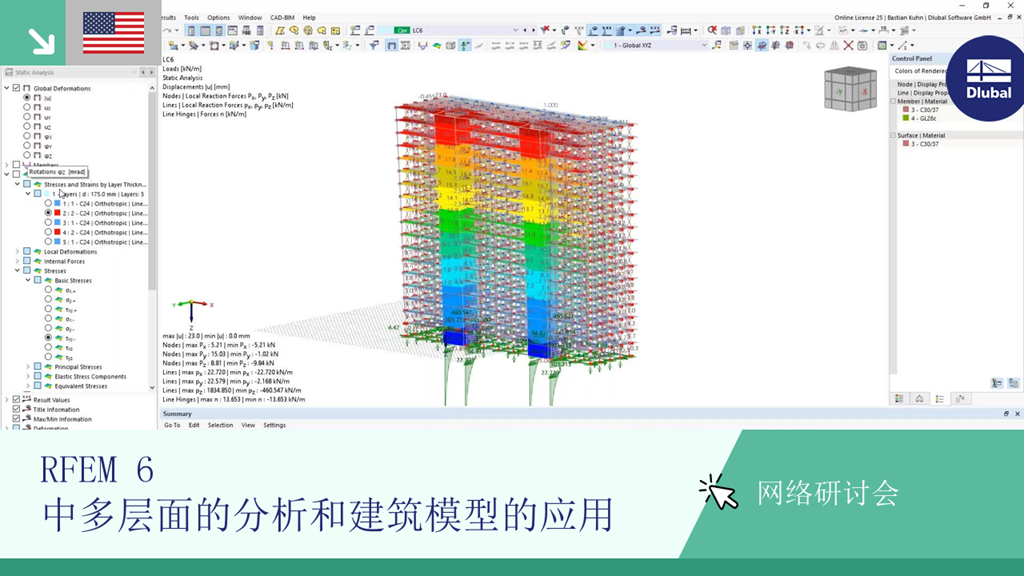The width and height of the screenshot is (1024, 576).
Task: Select the φx rotation radio button
Action: 27,136
